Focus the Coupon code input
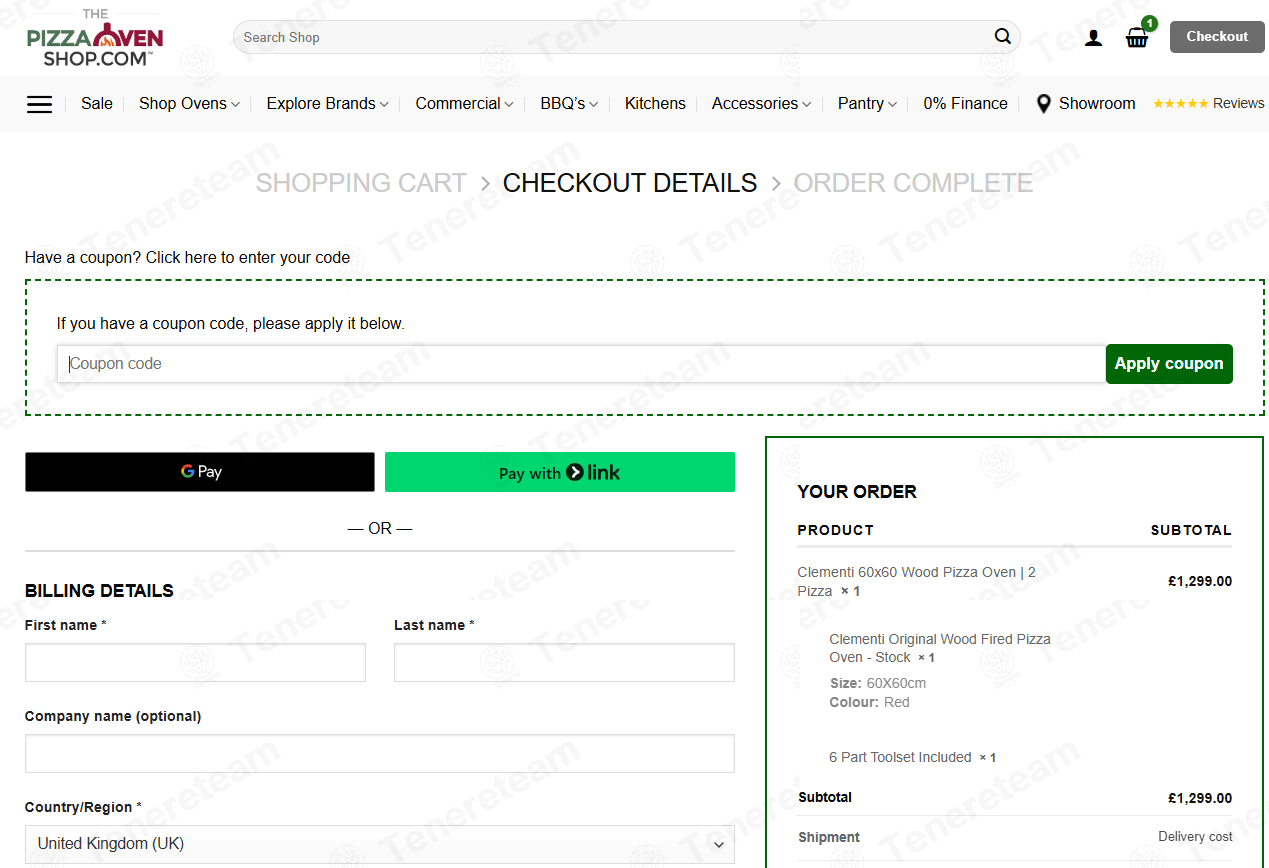 point(581,364)
